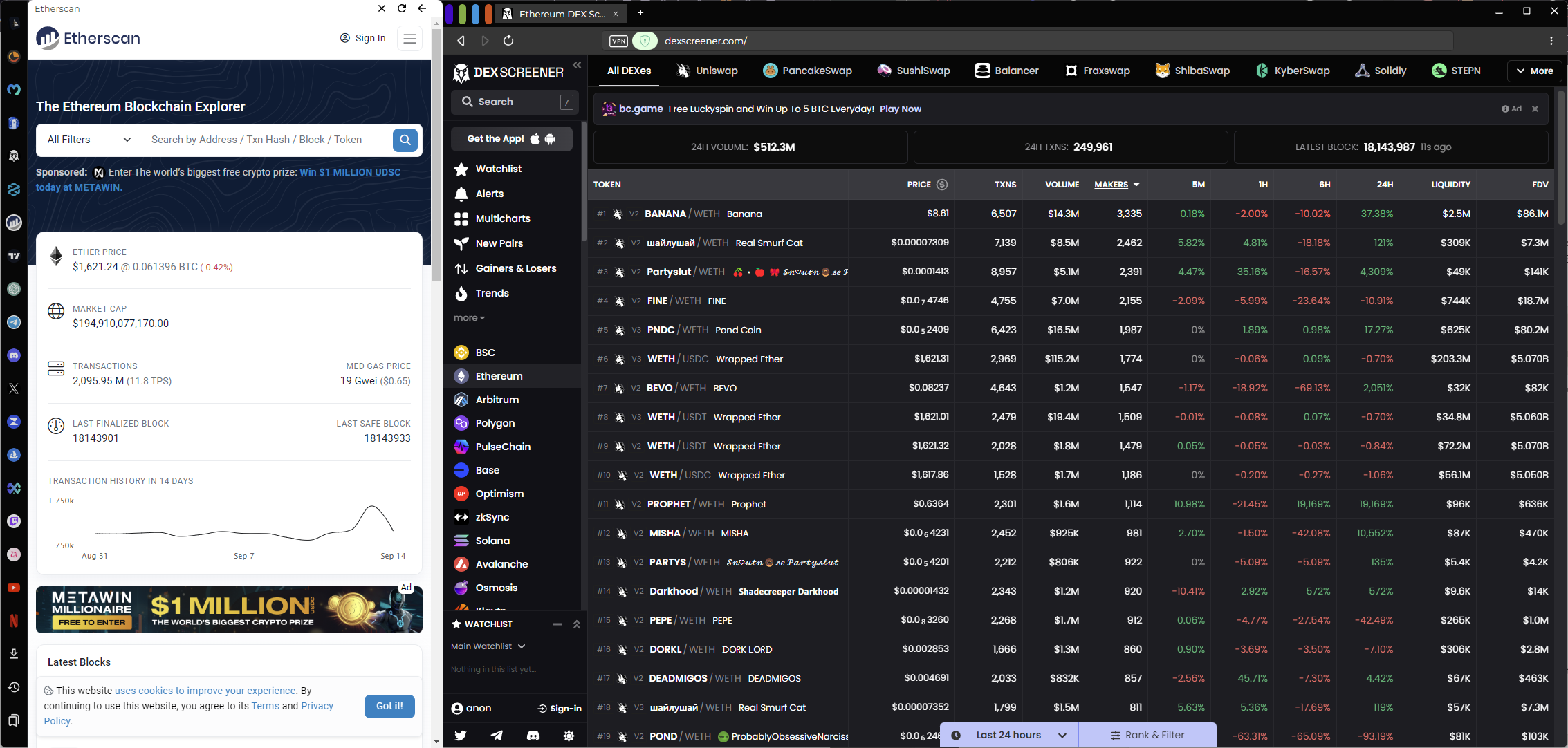Switch to PancakeSwap tab
Image resolution: width=1568 pixels, height=748 pixels.
pos(807,71)
